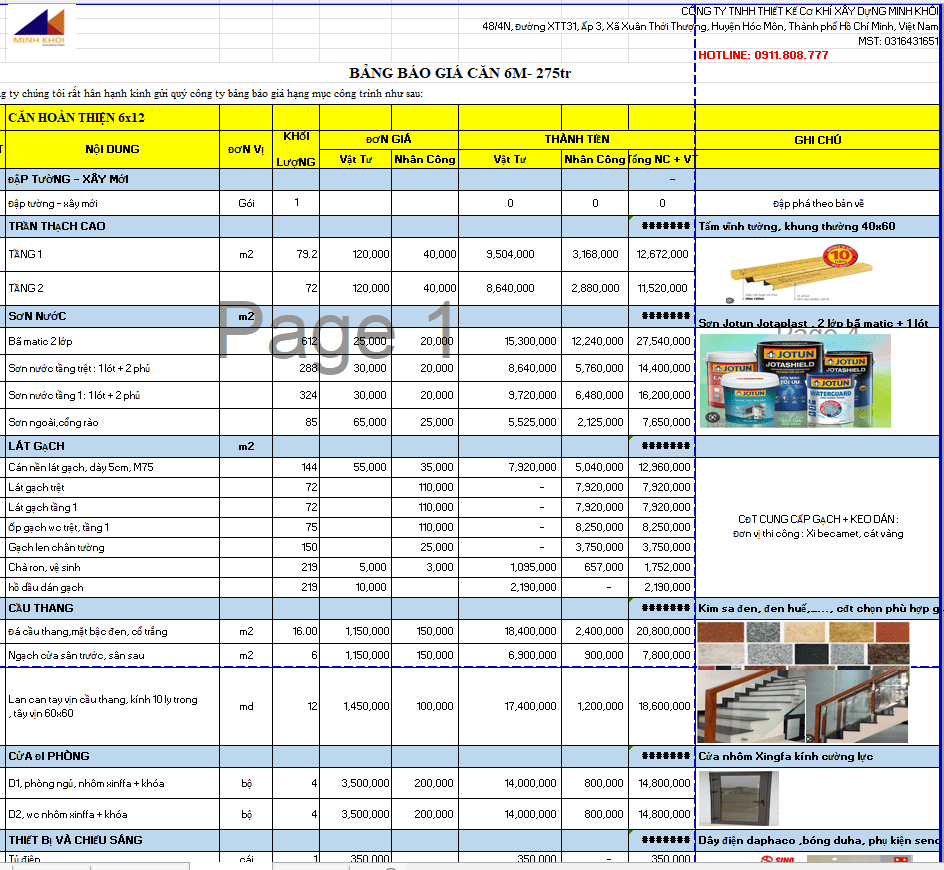Viewport: 944px width, 870px height.
Task: Select the 'TẦNG 2' row label
Action: tap(113, 288)
